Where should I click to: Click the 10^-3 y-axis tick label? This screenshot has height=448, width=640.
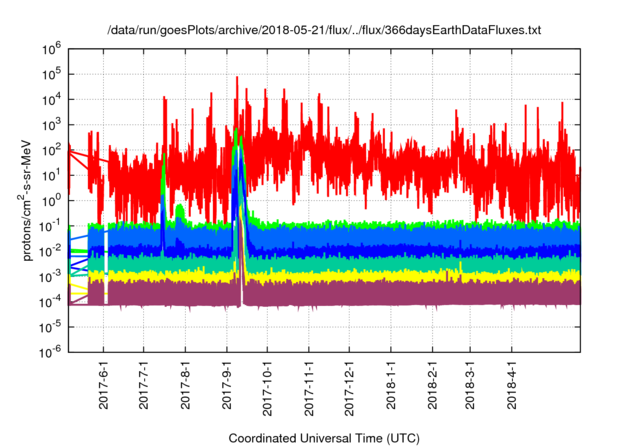tap(50, 277)
